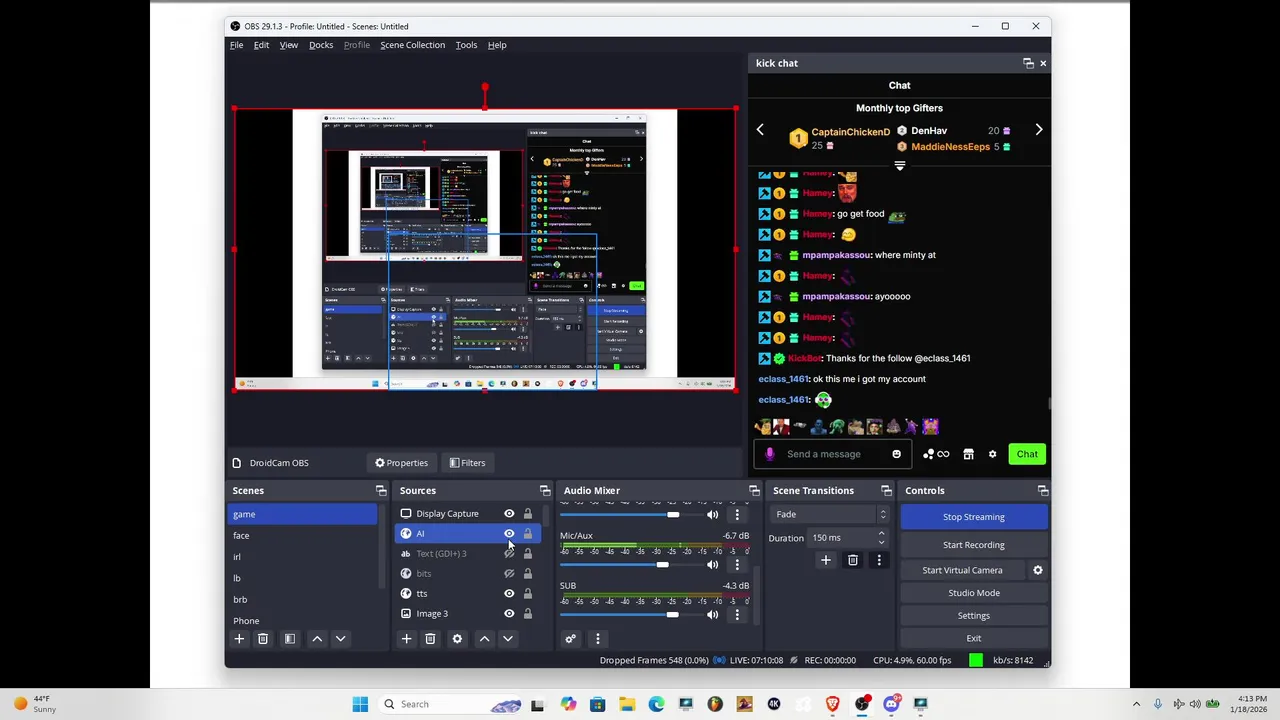Open advanced audio properties gears icon
This screenshot has width=1280, height=720.
point(571,639)
